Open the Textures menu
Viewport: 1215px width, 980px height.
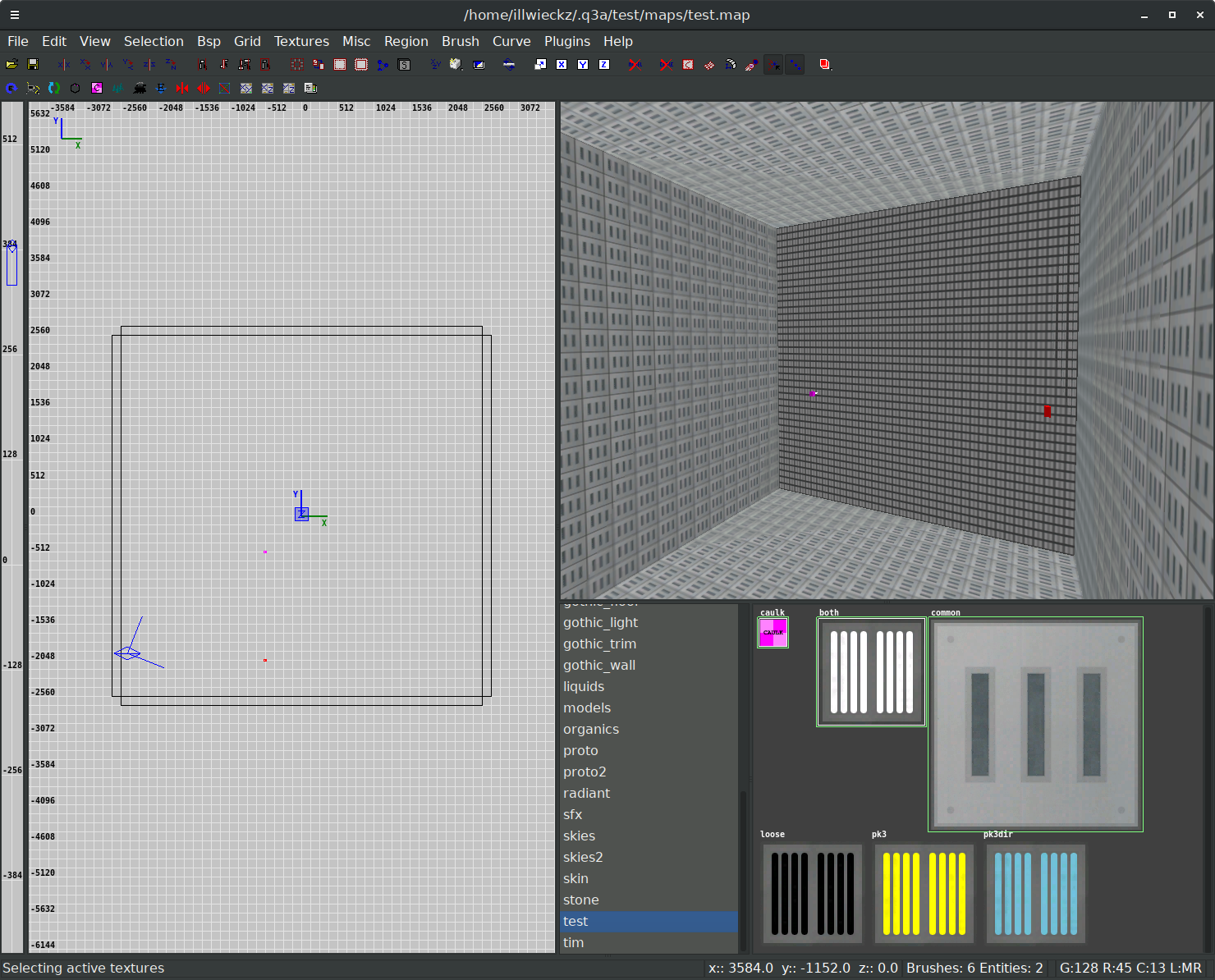coord(301,41)
